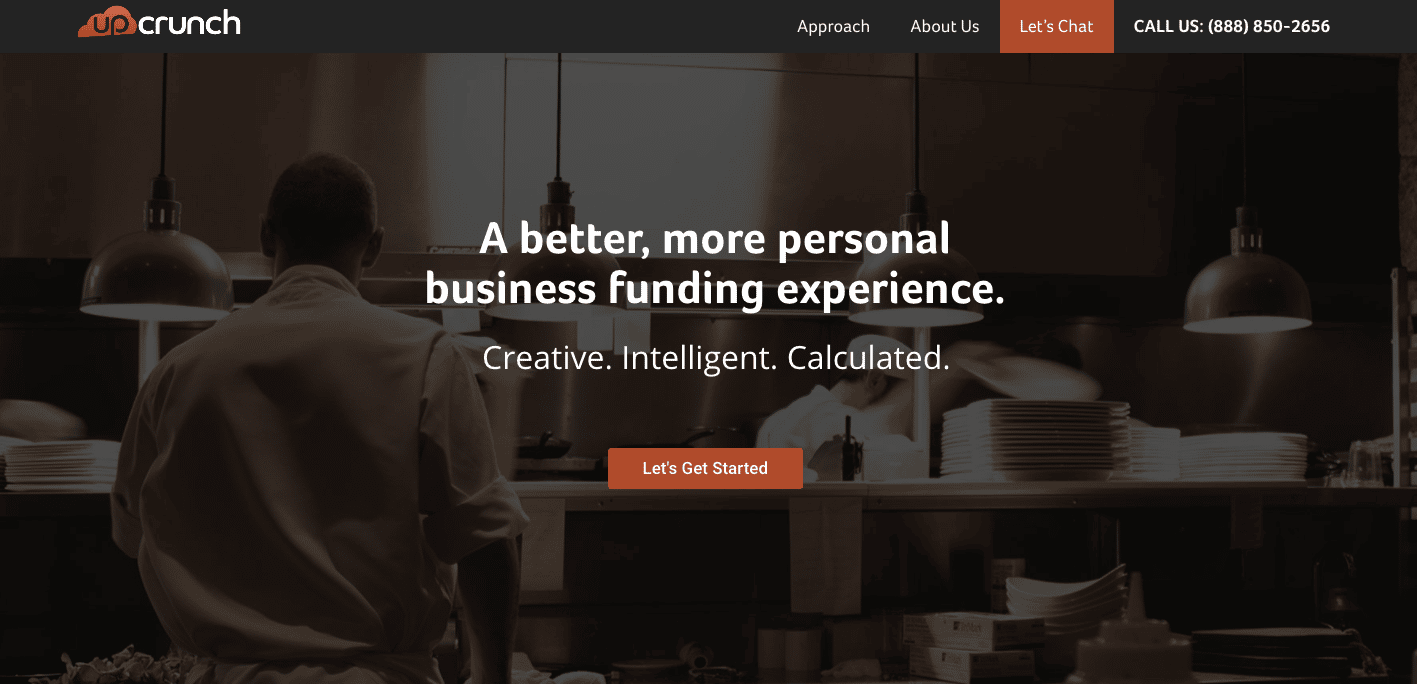Screen dimensions: 1417x684
Task: Go to the About Us page
Action: pyautogui.click(x=945, y=27)
